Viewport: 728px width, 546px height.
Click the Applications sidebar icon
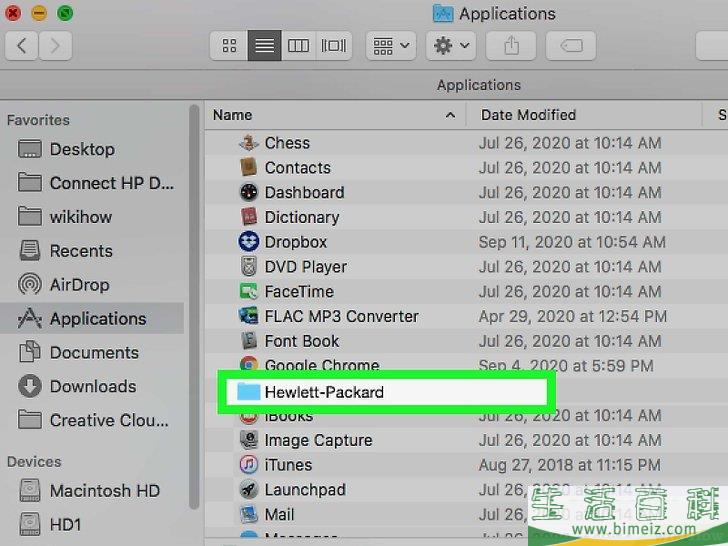(30, 318)
